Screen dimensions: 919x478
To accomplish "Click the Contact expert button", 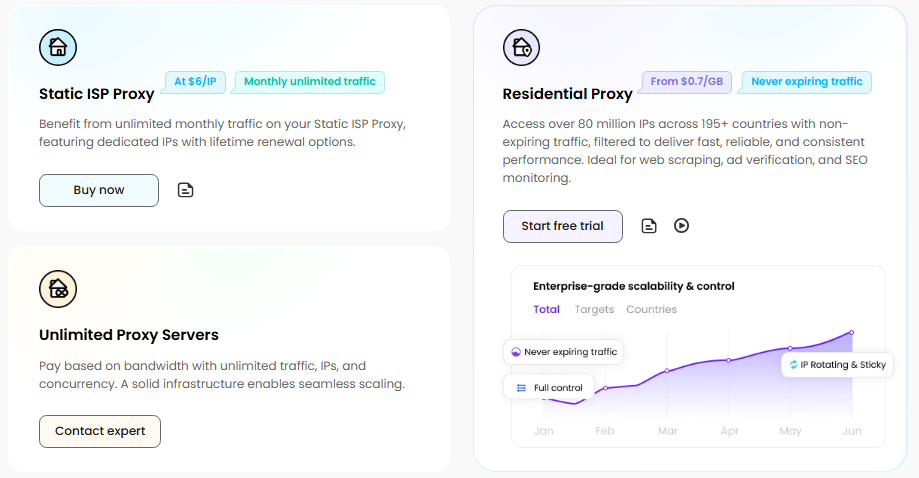I will click(100, 431).
